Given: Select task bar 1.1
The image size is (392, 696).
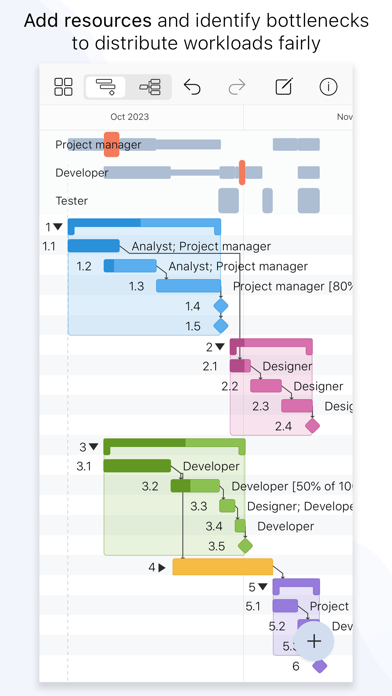Looking at the screenshot, I should click(94, 245).
